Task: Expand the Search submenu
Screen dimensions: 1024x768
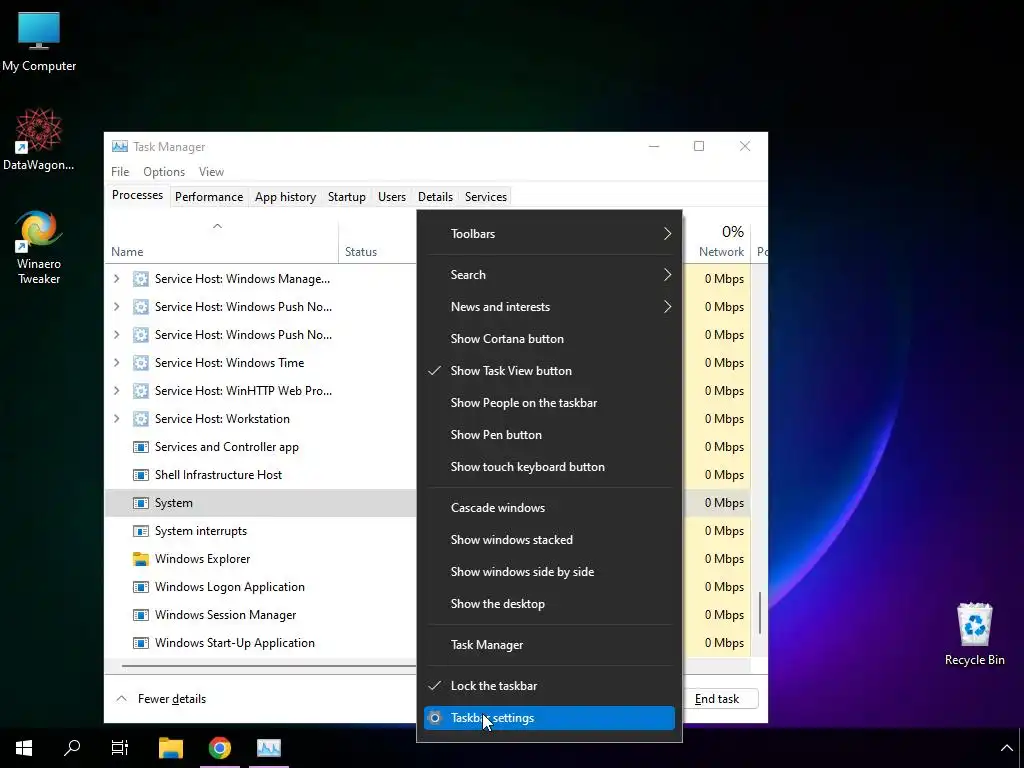Action: click(549, 275)
